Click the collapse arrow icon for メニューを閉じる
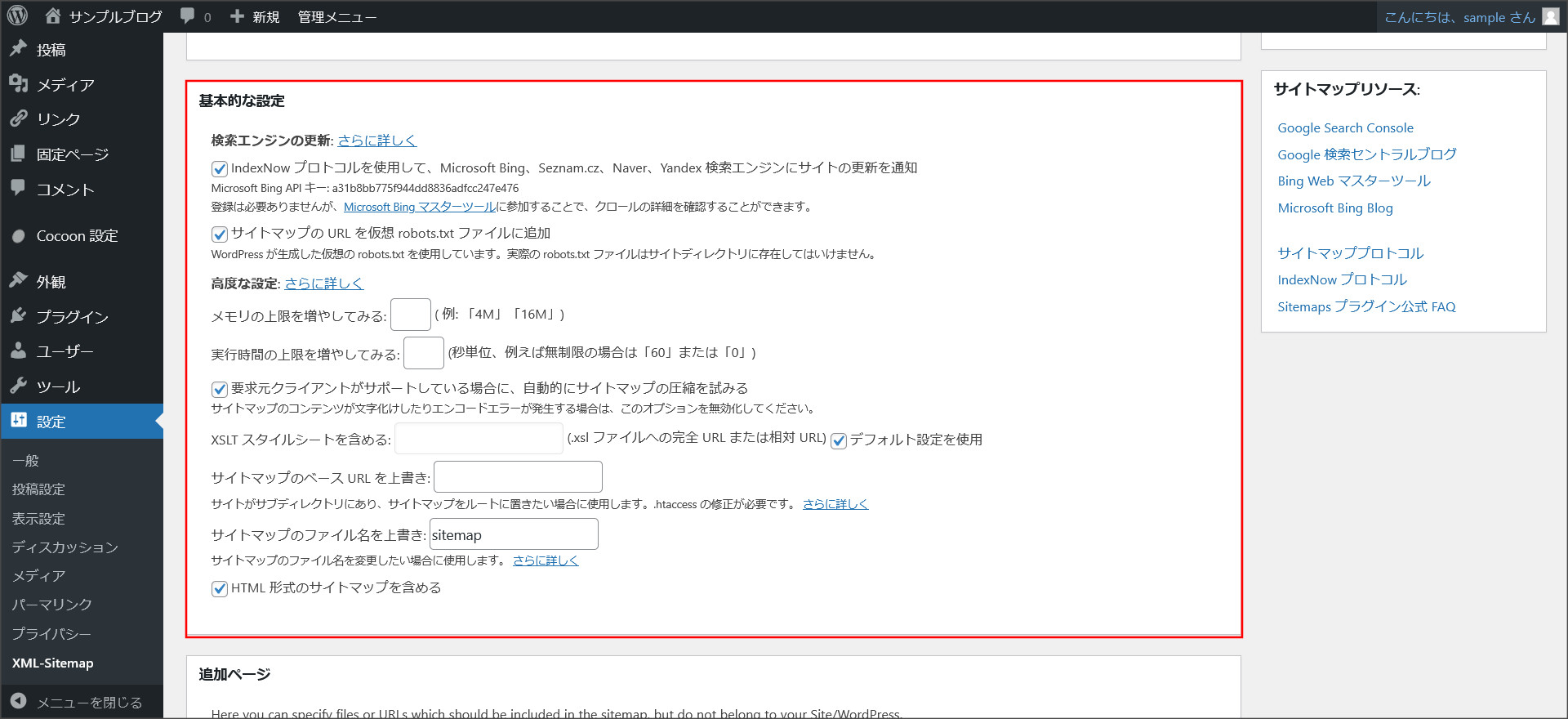The height and width of the screenshot is (719, 1568). pos(18,701)
